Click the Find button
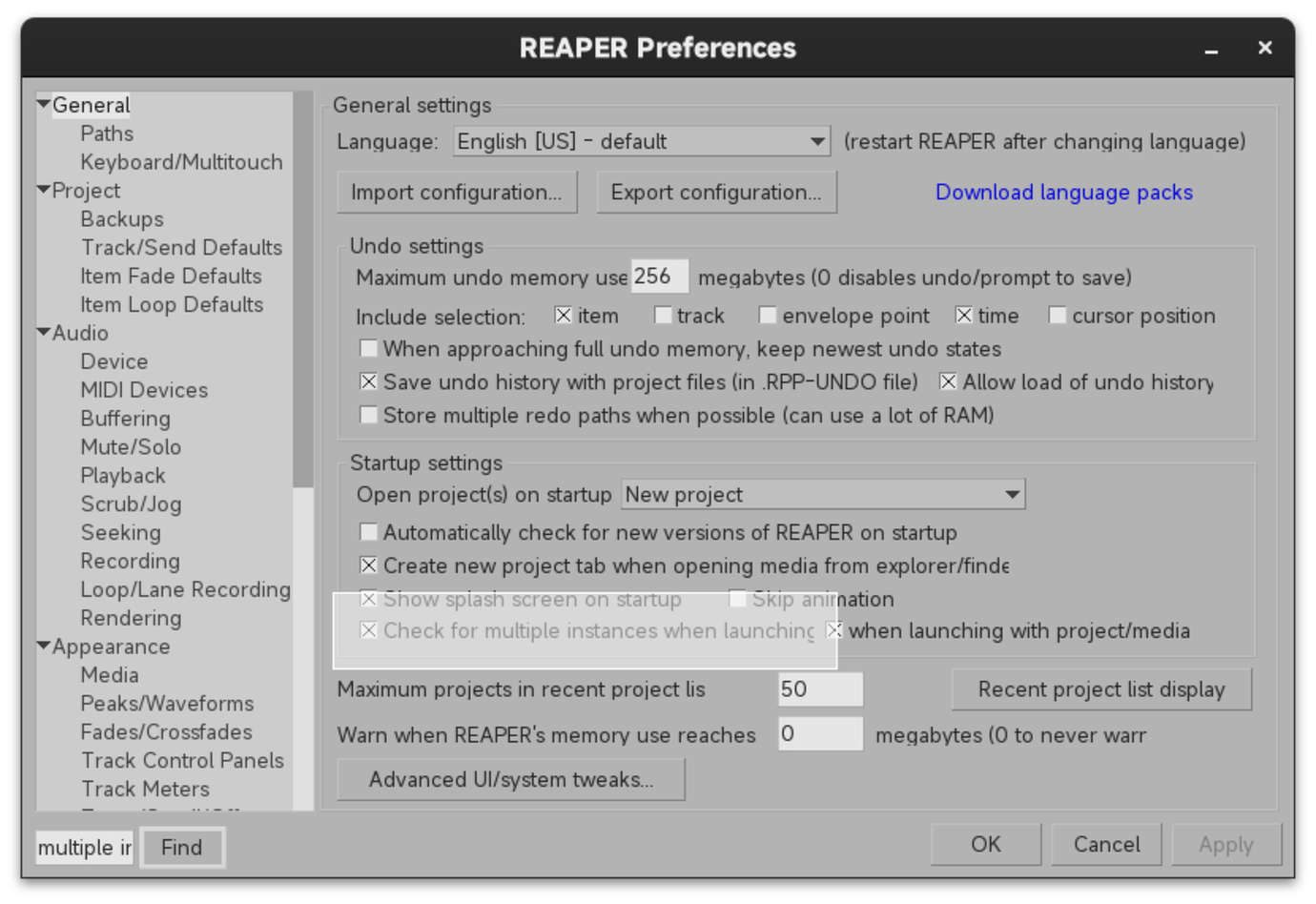The height and width of the screenshot is (904, 1316). (x=182, y=847)
